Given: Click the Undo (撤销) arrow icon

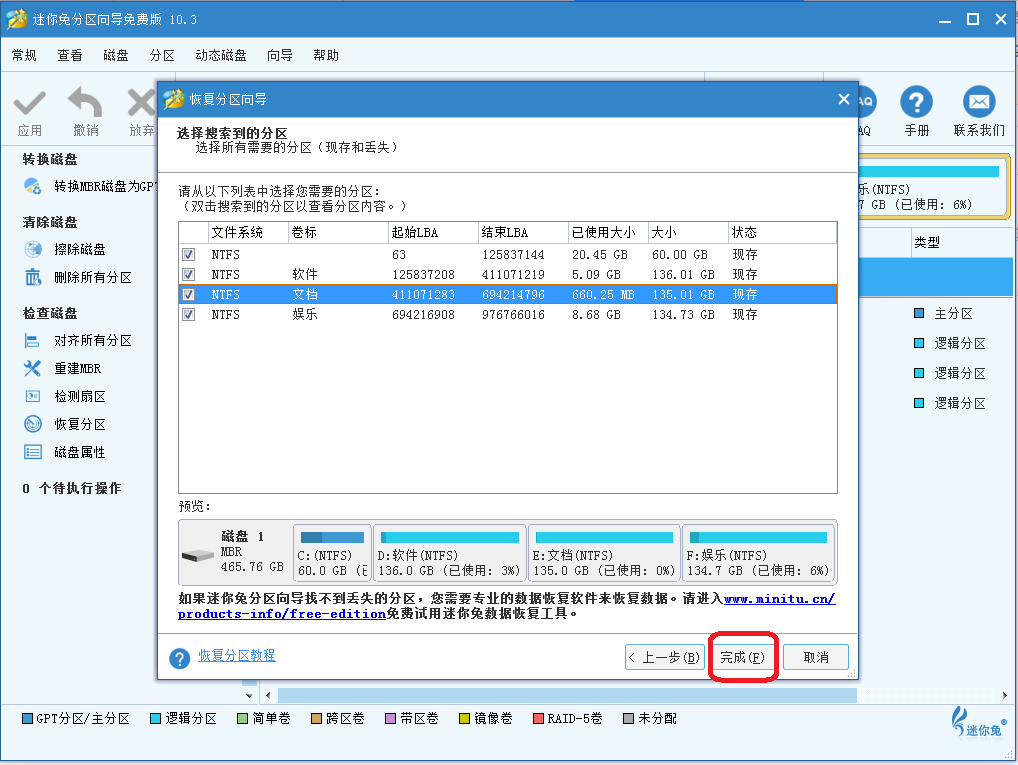Looking at the screenshot, I should tap(86, 102).
